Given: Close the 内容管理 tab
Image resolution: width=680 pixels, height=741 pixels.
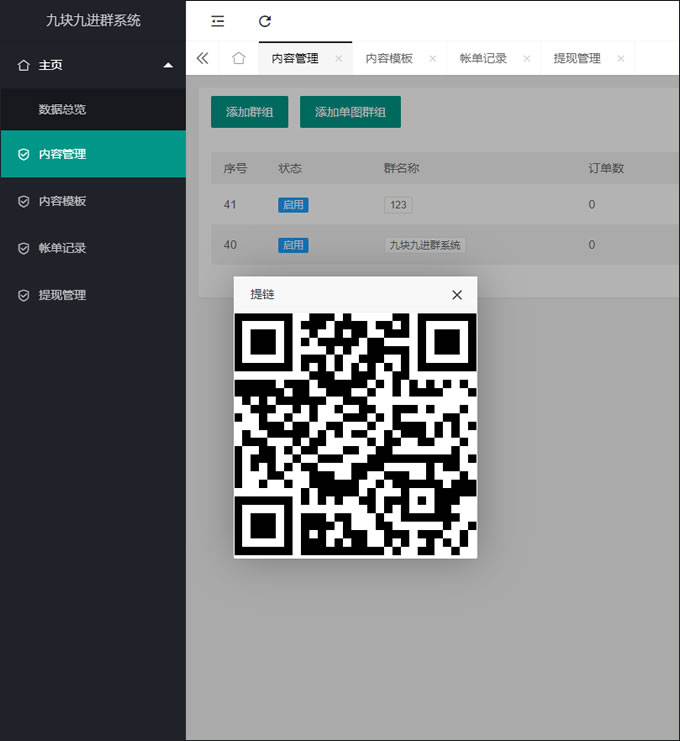Looking at the screenshot, I should click(338, 59).
